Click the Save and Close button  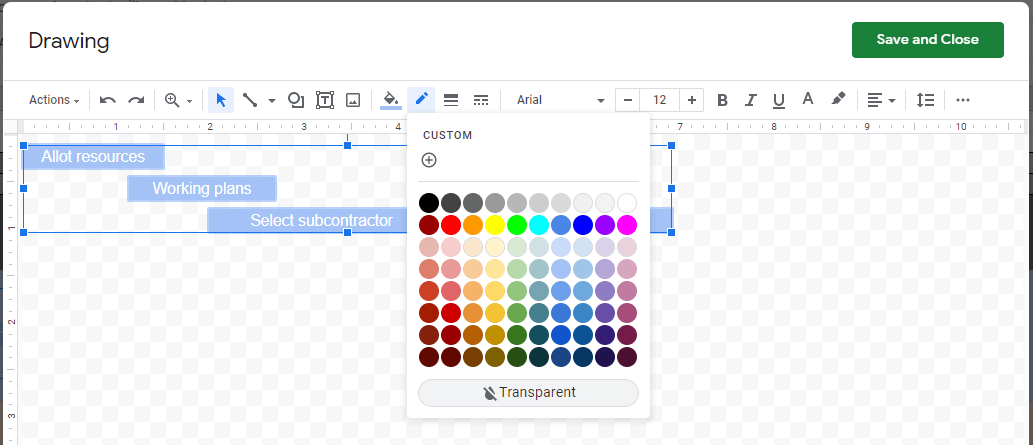click(927, 40)
